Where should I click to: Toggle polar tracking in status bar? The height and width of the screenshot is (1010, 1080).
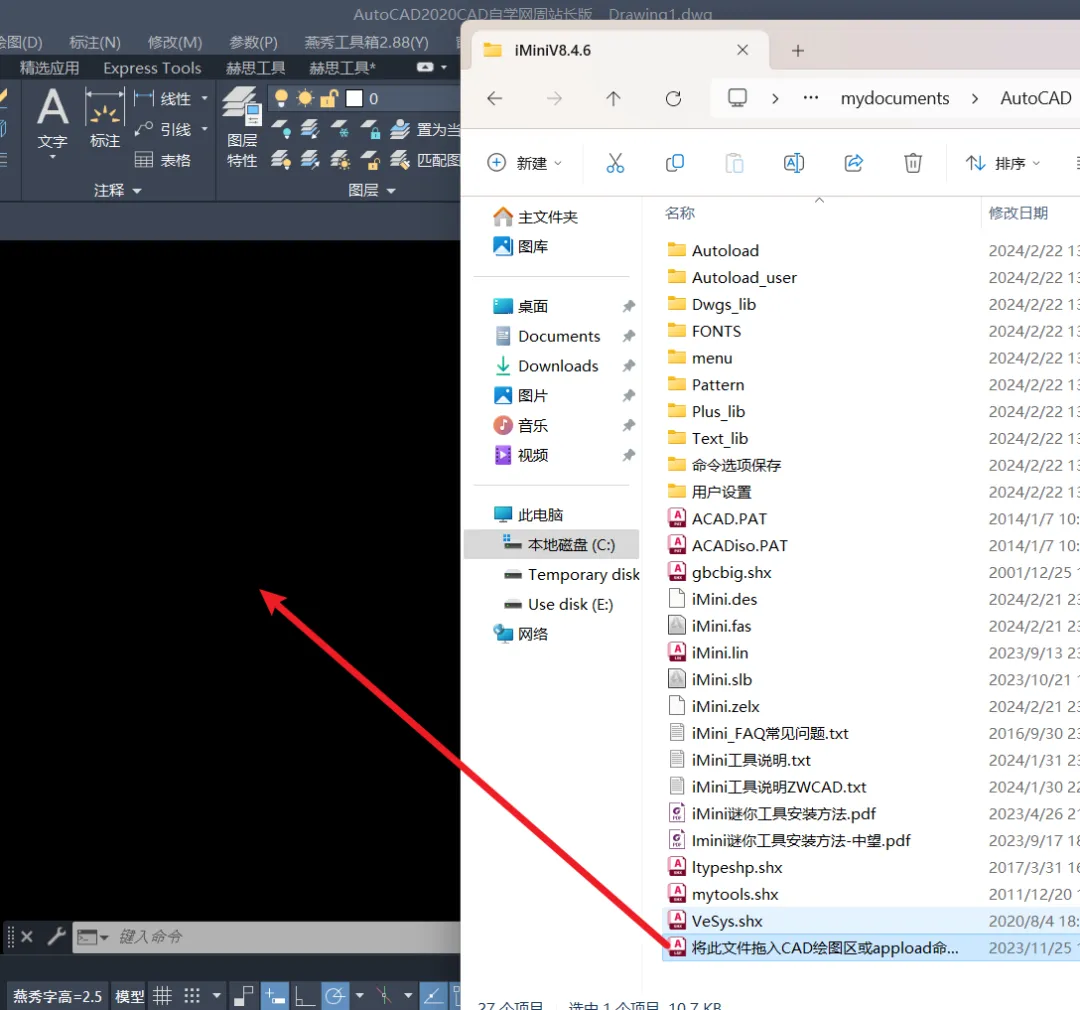(335, 996)
